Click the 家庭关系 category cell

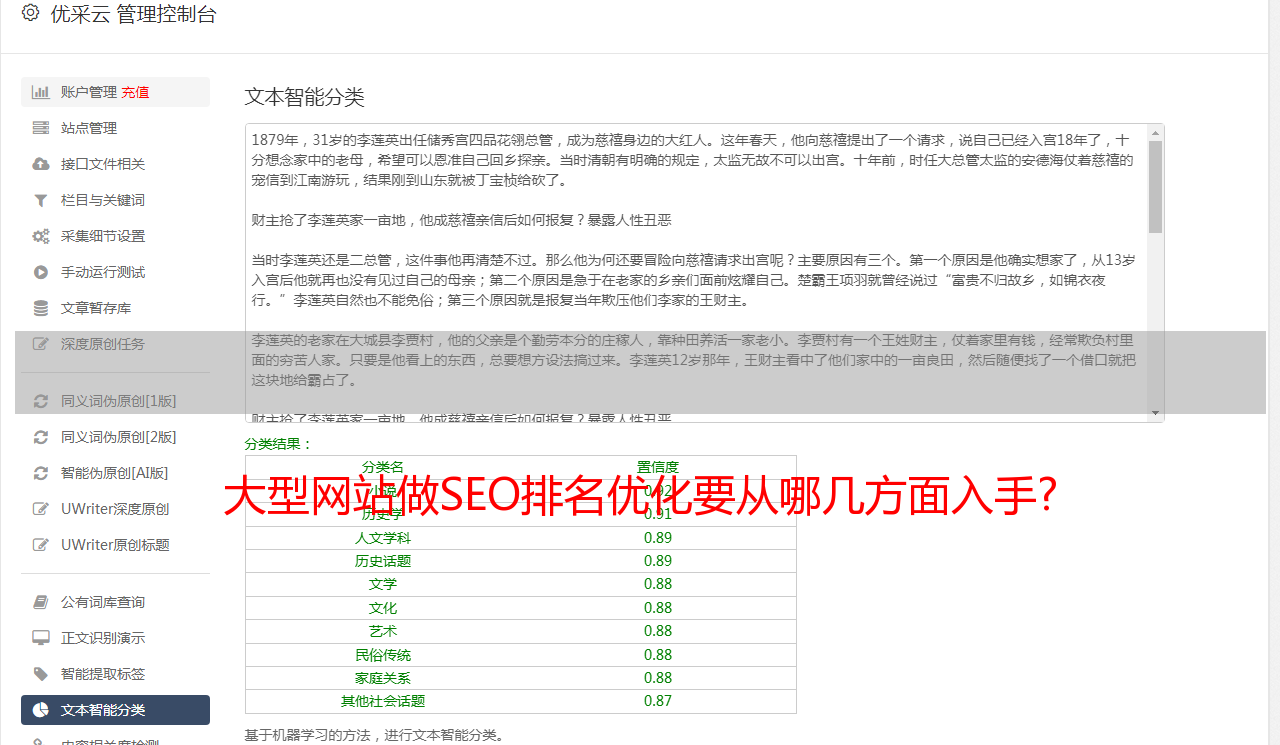click(383, 678)
